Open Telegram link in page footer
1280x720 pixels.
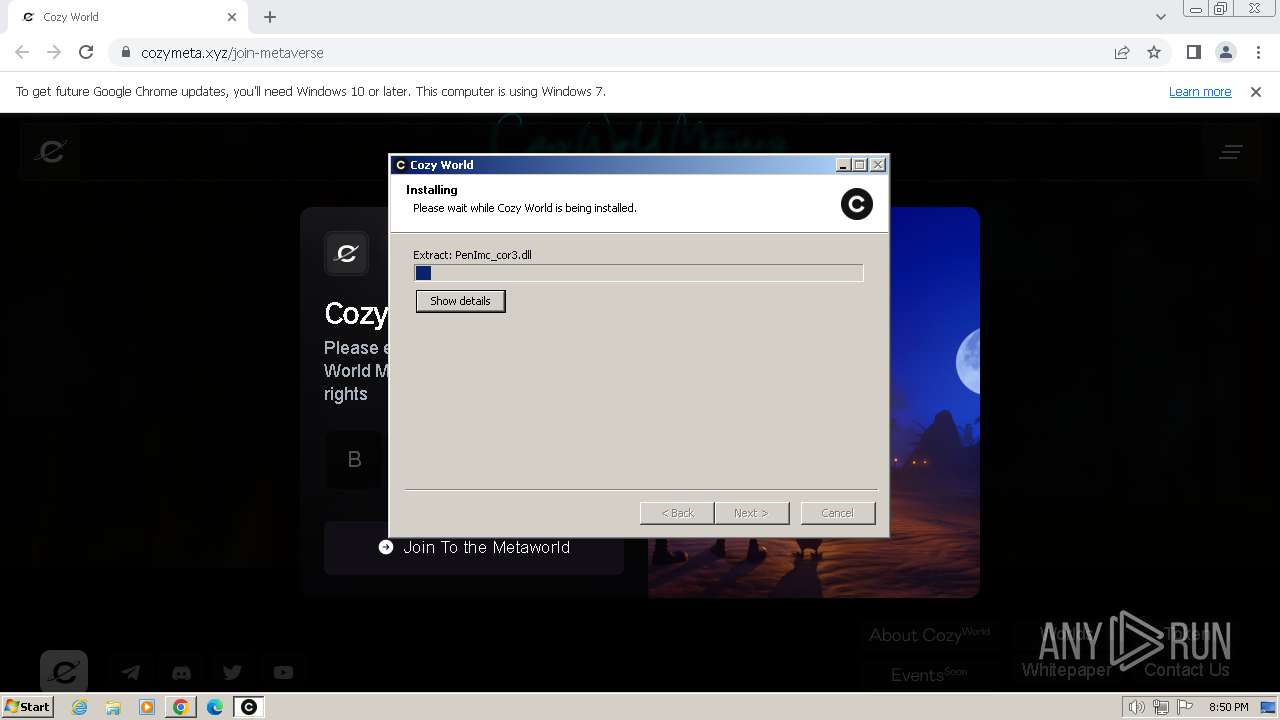pyautogui.click(x=131, y=673)
